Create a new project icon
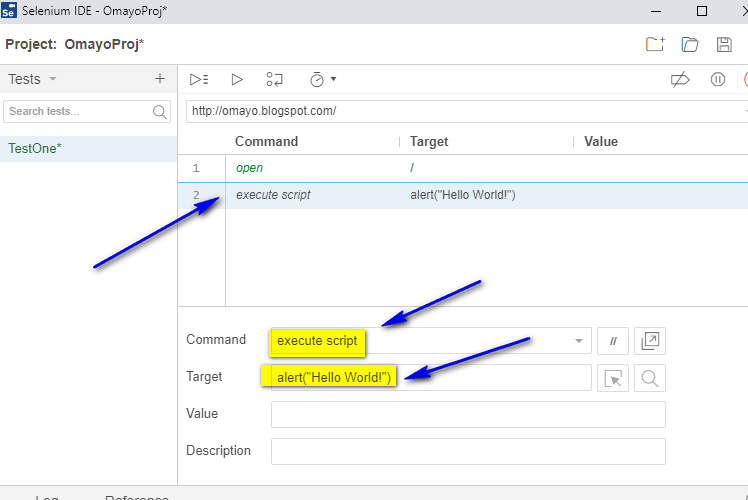This screenshot has width=748, height=500. (x=655, y=44)
